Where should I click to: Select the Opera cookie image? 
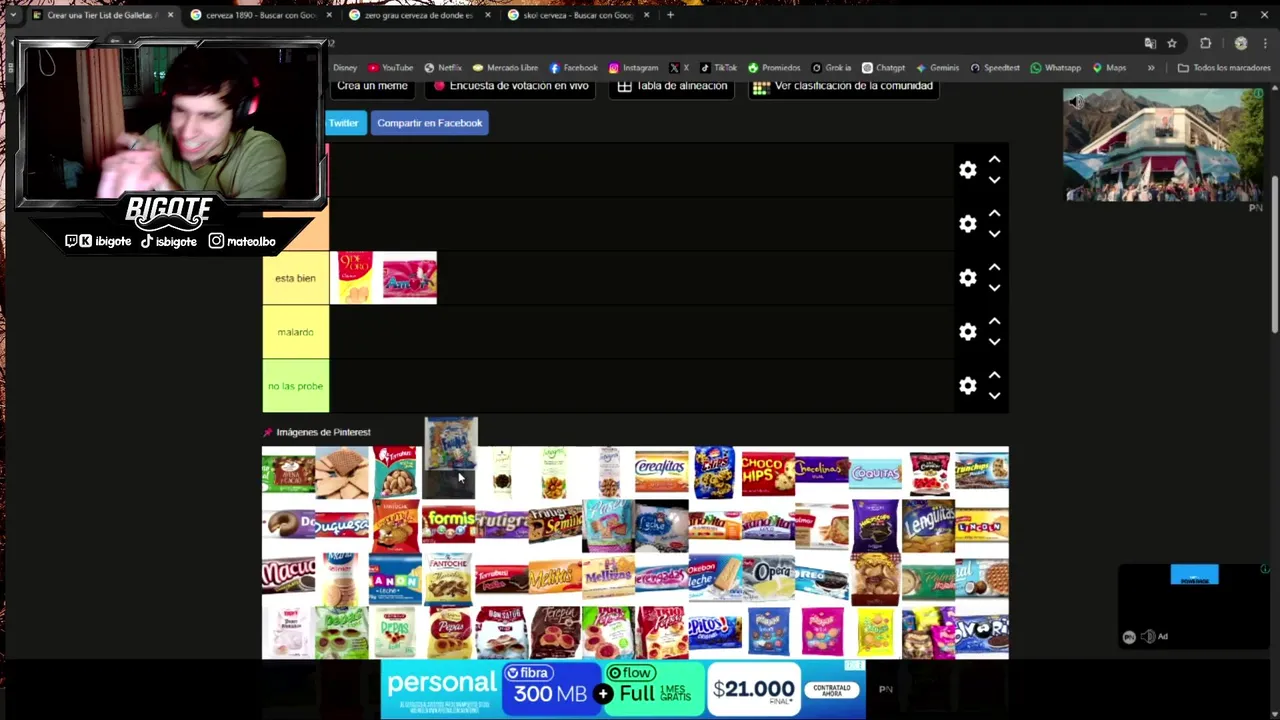tap(768, 579)
